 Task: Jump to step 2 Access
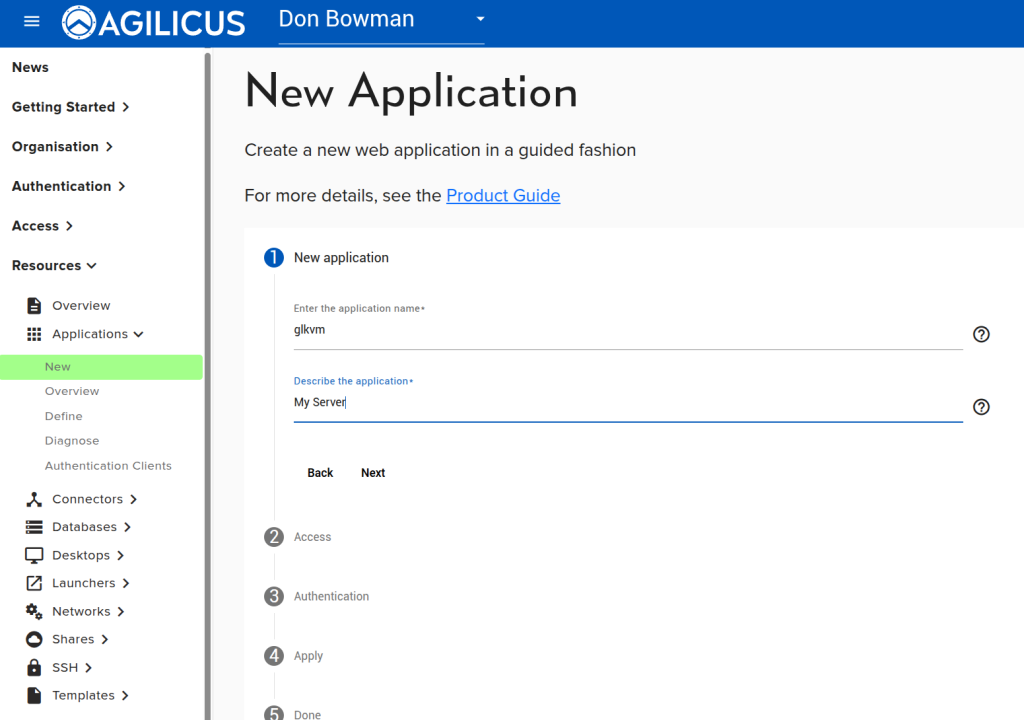(x=312, y=537)
